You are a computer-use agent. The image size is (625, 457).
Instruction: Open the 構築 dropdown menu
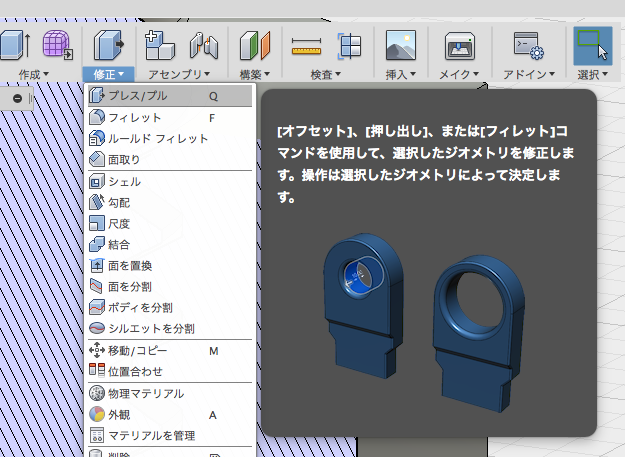tap(255, 74)
